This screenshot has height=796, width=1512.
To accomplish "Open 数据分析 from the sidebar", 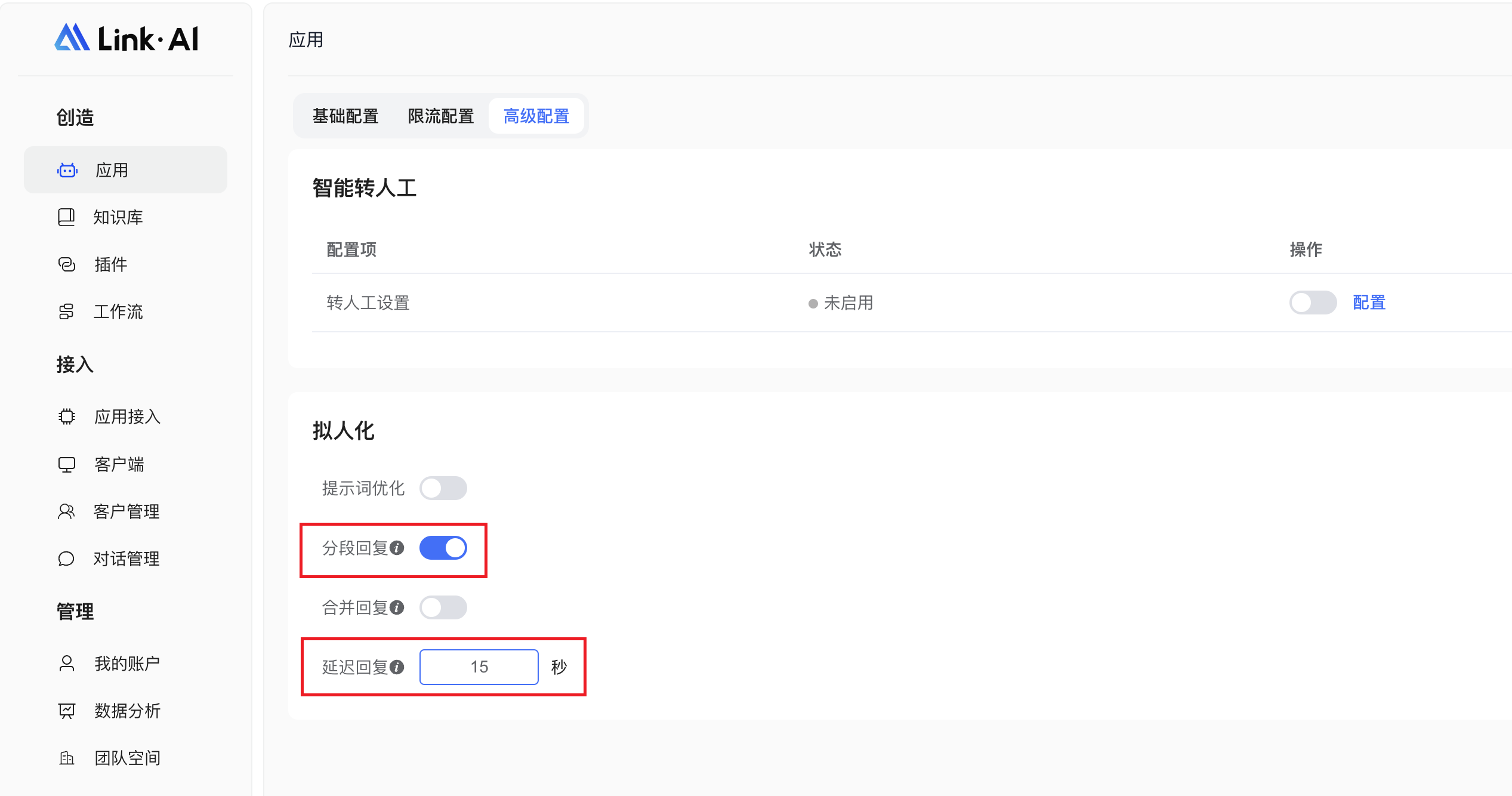I will 125,711.
